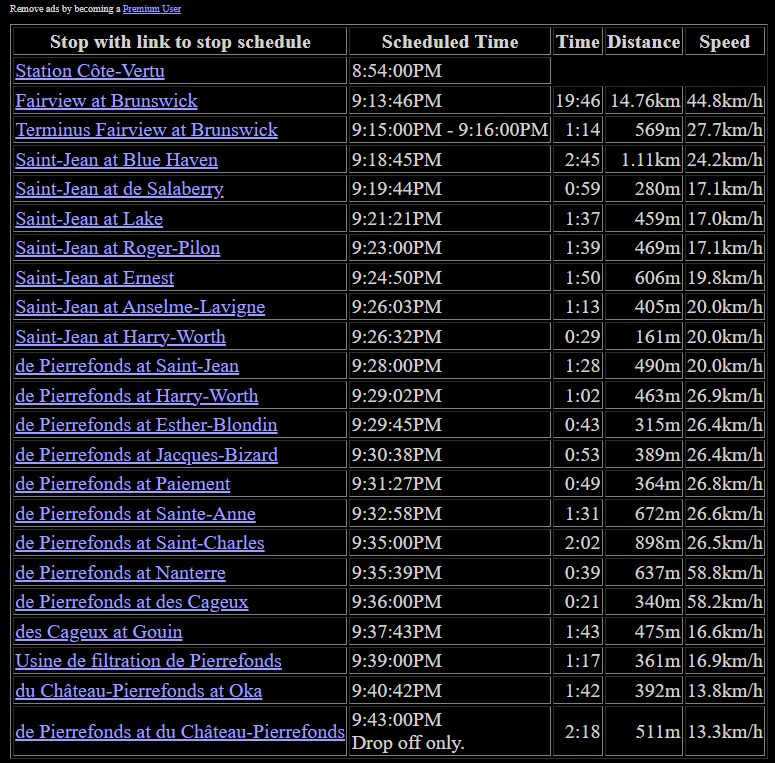Select Saint-Jean at Blue Haven stop
775x763 pixels.
pos(116,160)
